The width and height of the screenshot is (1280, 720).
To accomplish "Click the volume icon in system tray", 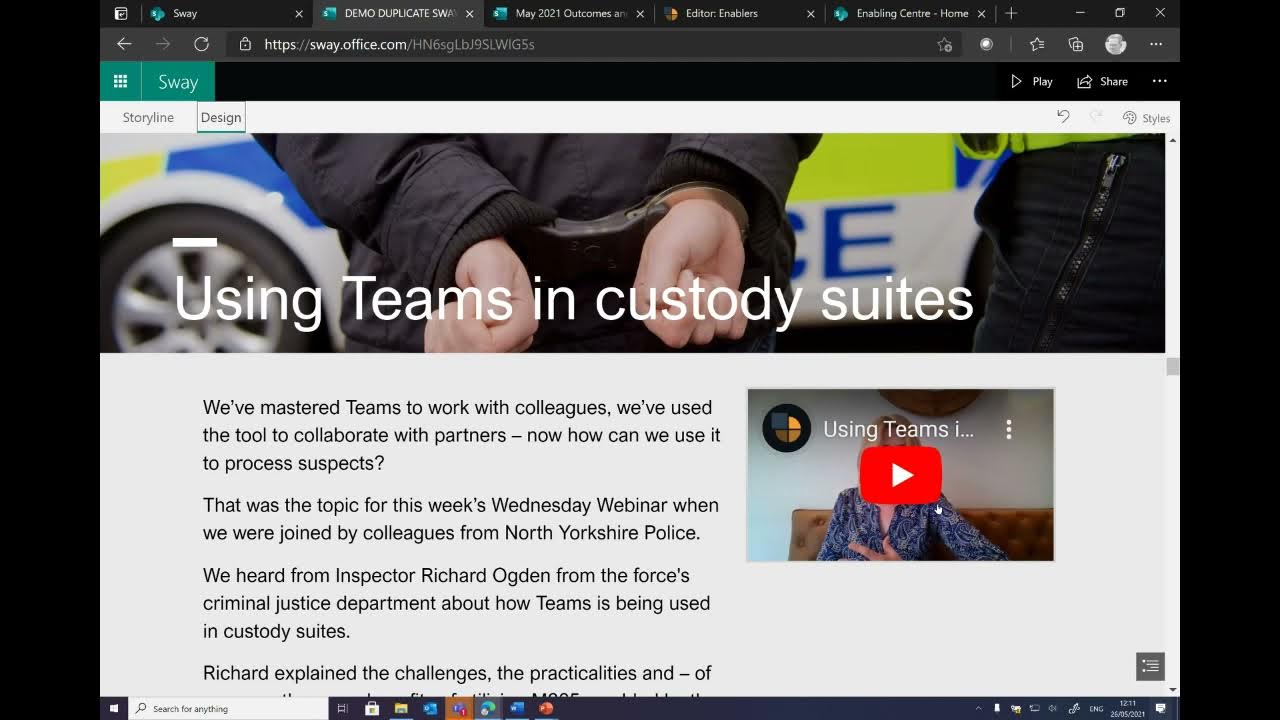I will 1052,708.
